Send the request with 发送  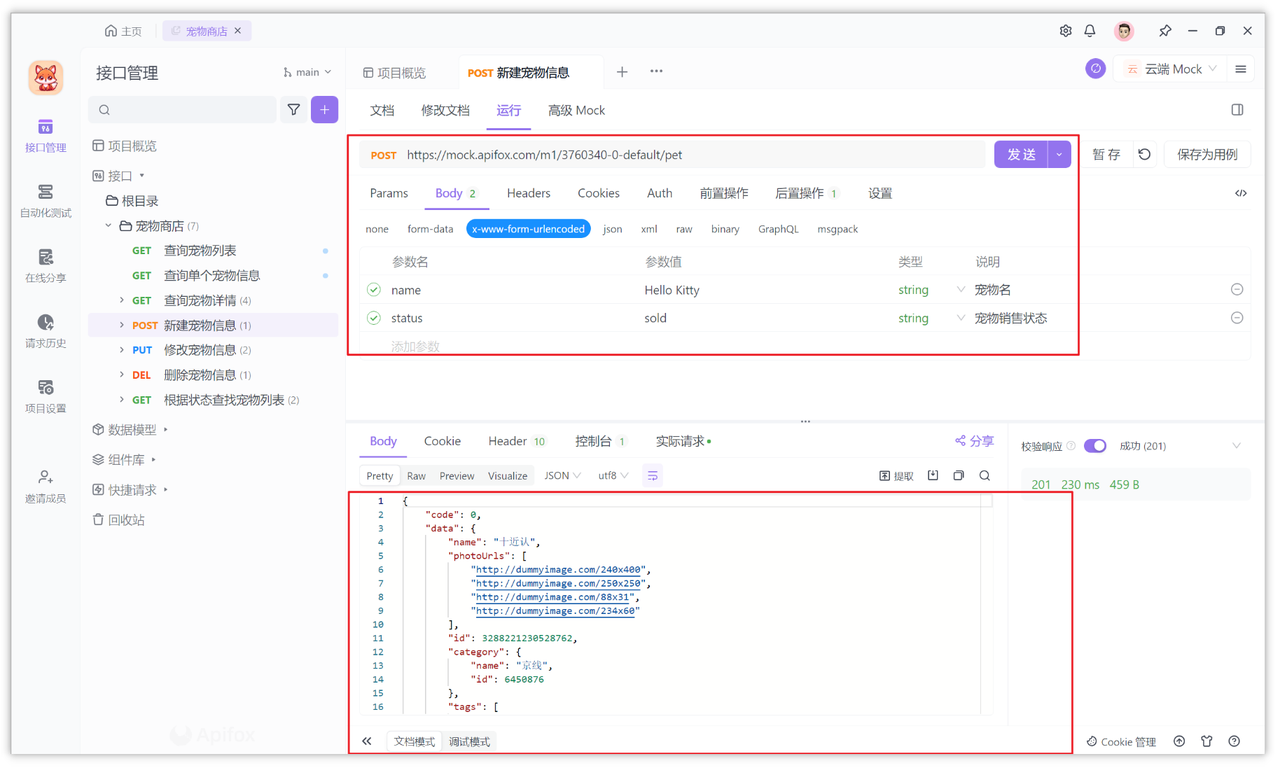tap(1021, 155)
